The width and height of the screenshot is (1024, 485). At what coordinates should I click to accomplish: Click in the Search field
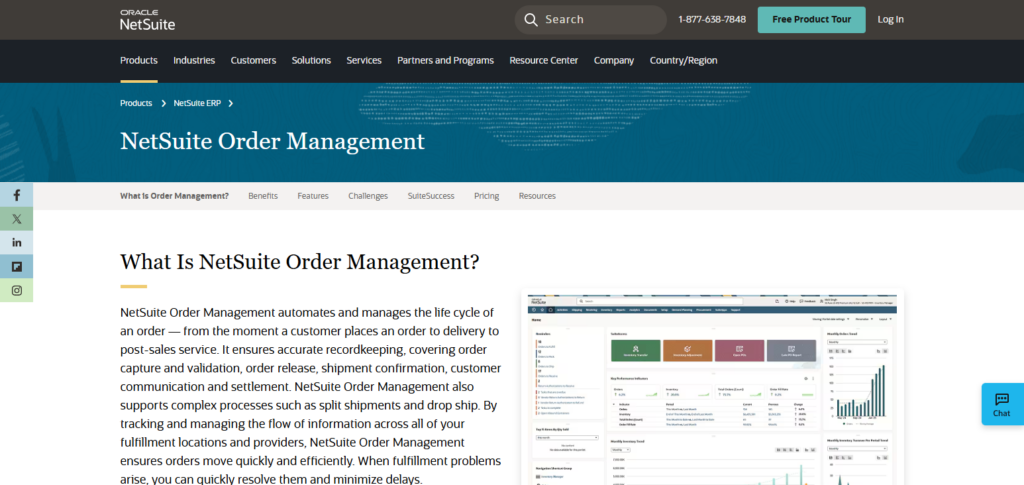pyautogui.click(x=590, y=20)
